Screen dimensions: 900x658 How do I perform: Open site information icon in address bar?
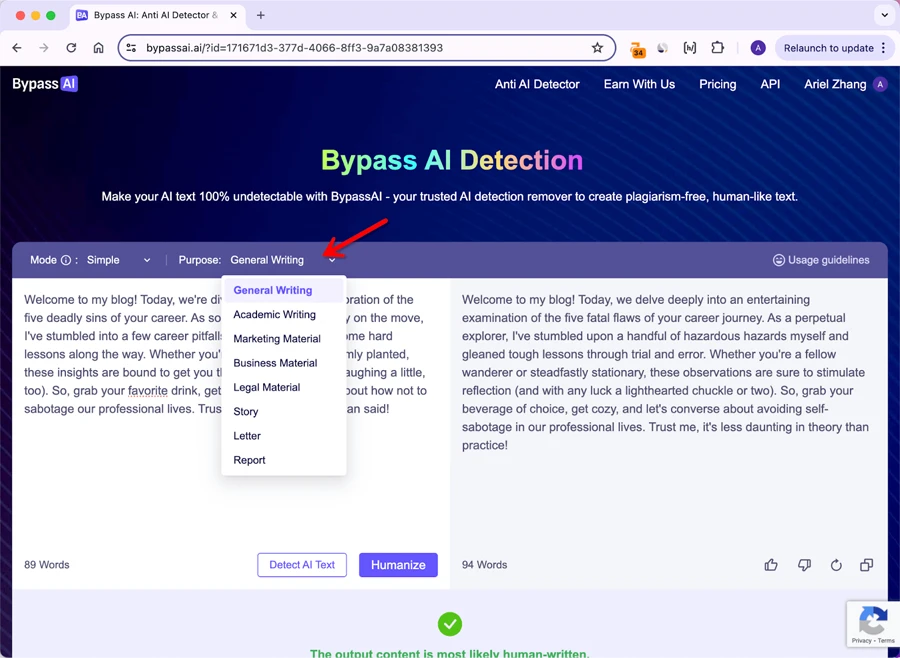coord(131,48)
